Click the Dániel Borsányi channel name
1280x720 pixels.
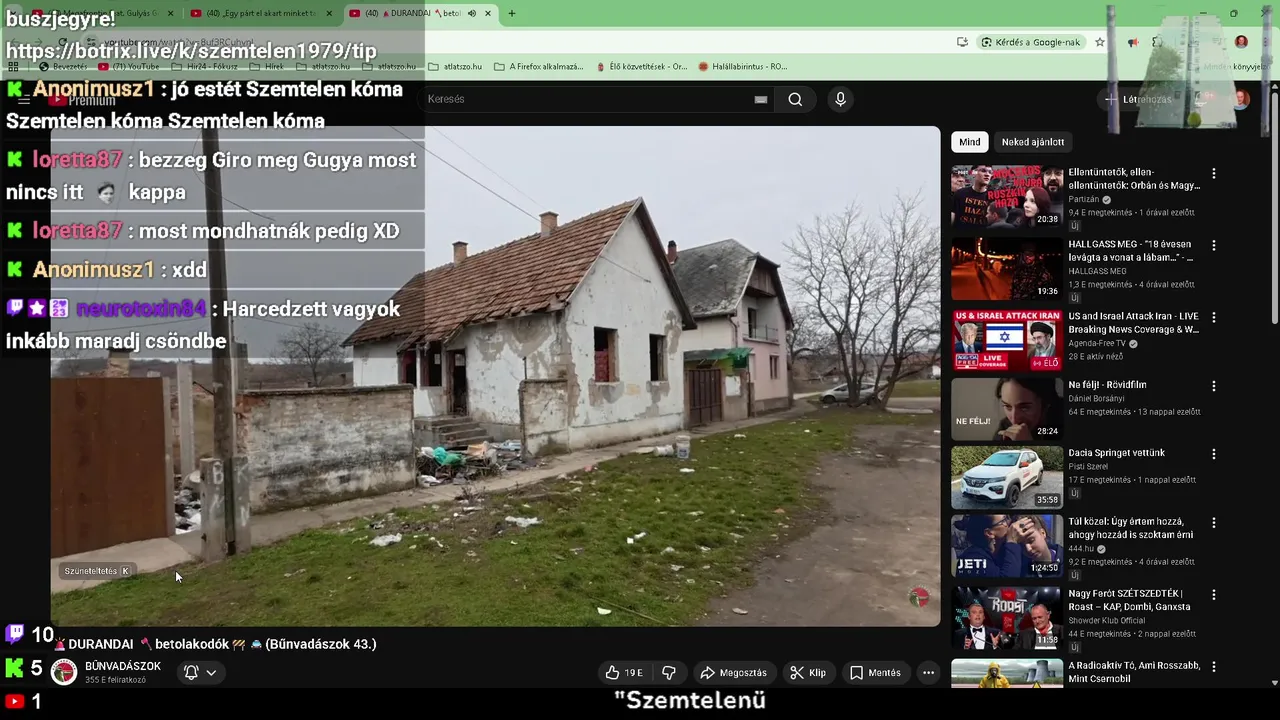[1098, 399]
